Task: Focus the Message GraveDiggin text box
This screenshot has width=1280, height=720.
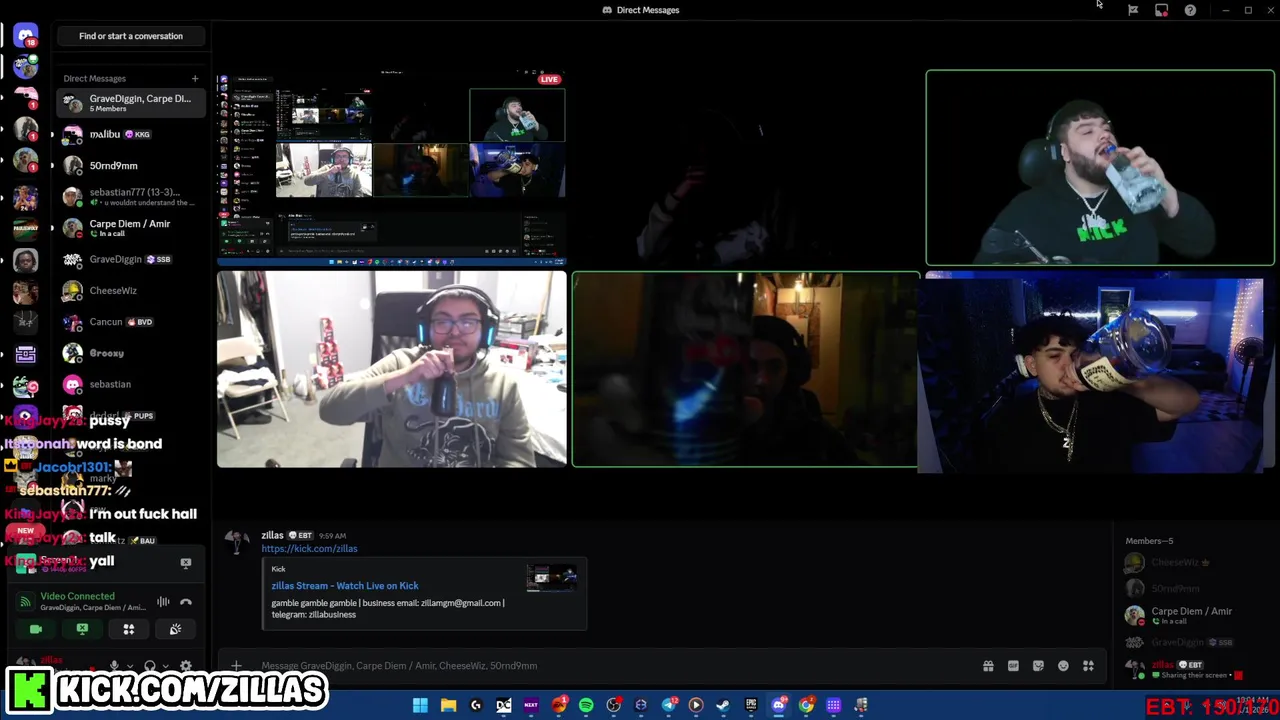Action: (x=610, y=665)
